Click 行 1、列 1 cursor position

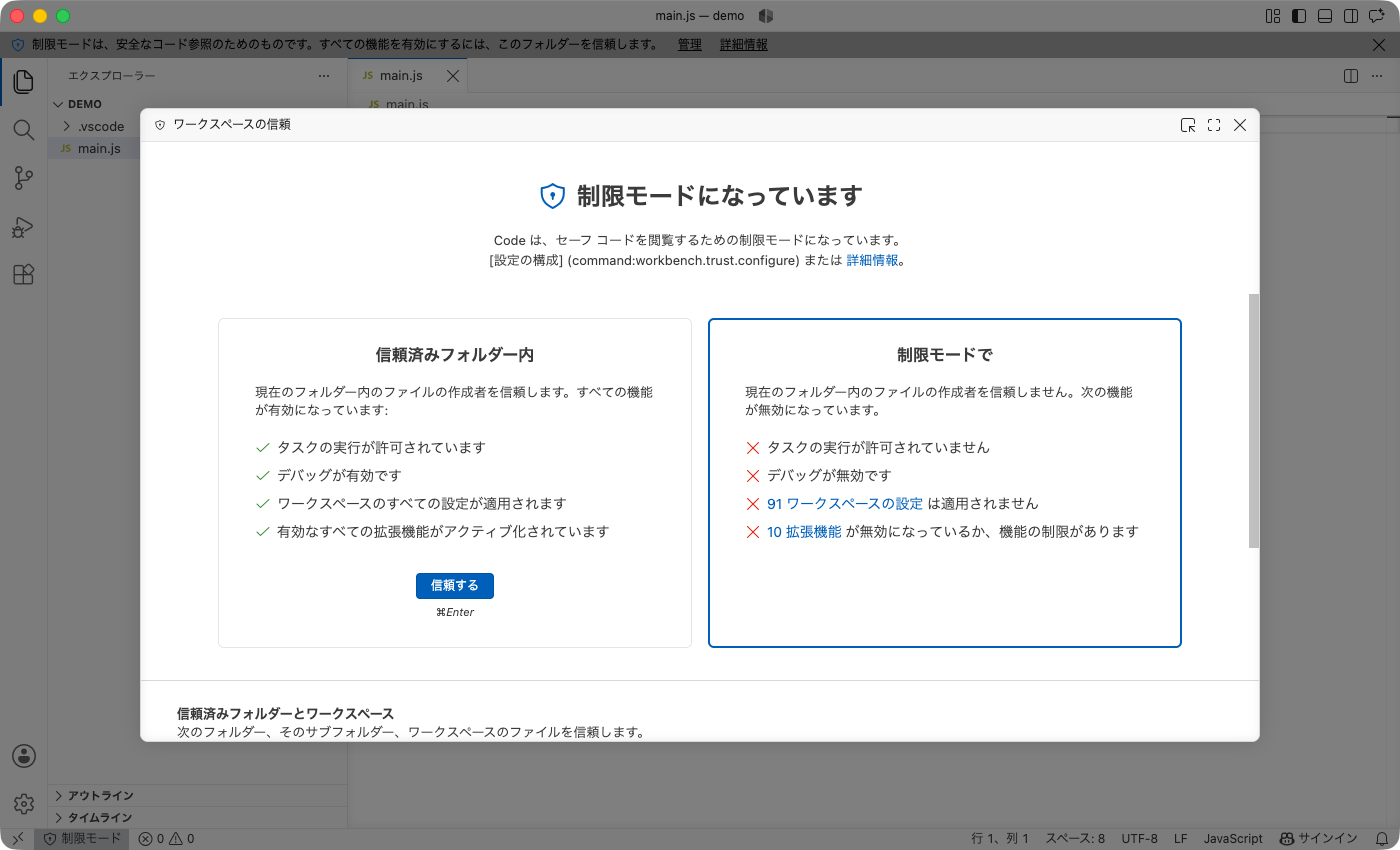pyautogui.click(x=1000, y=839)
